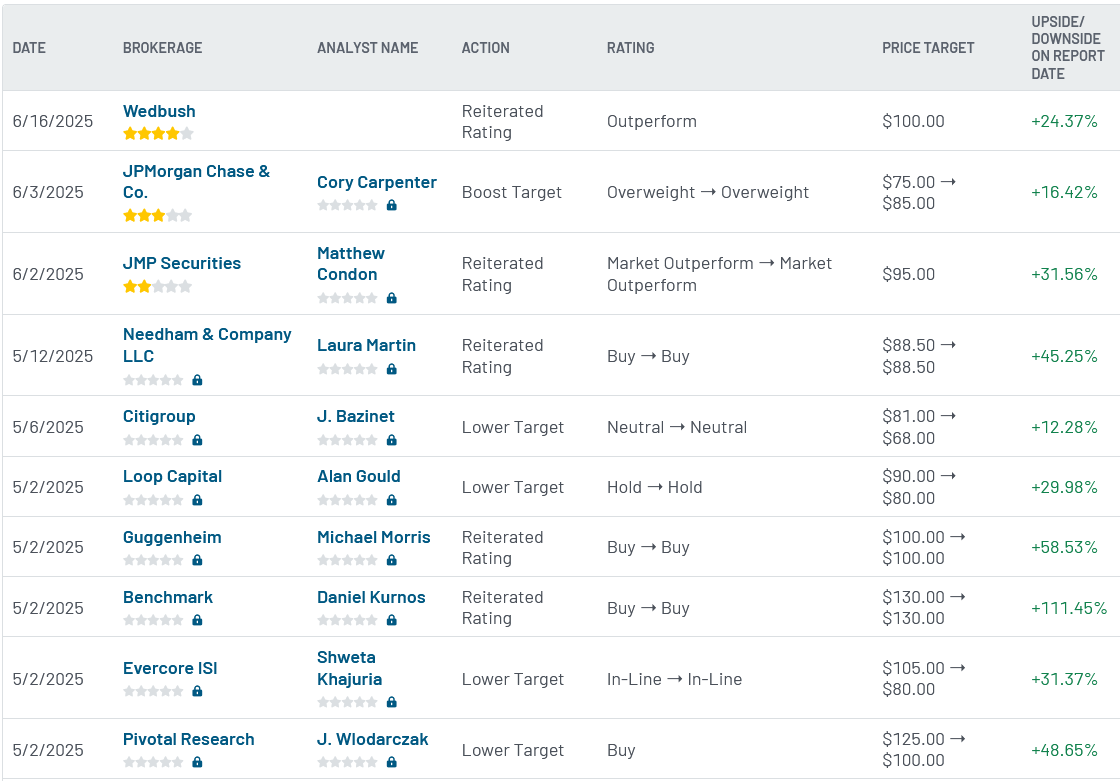Select the 5/12/2025 date cell
1120x781 pixels.
53,356
